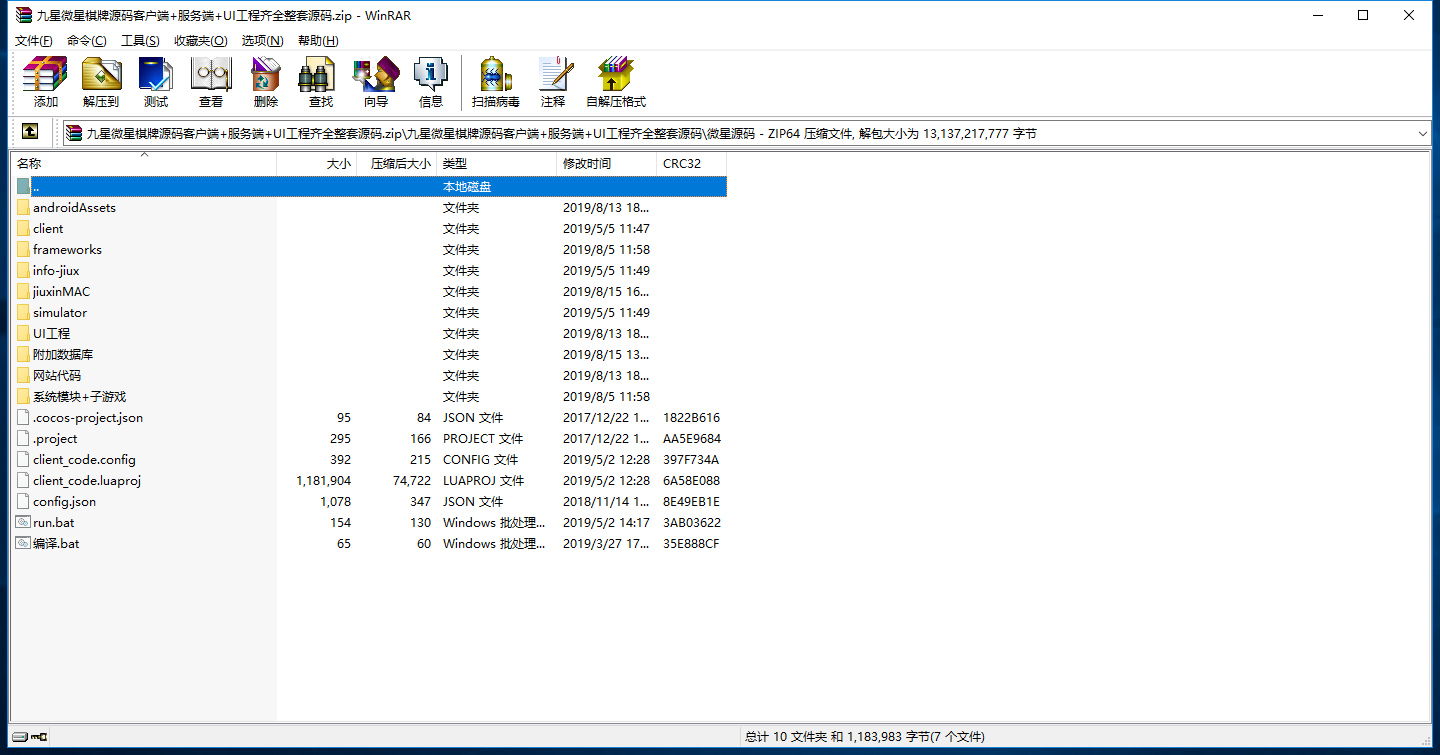Click the 自解压格式 (SFX) toolbar icon
1440x755 pixels.
(x=616, y=81)
